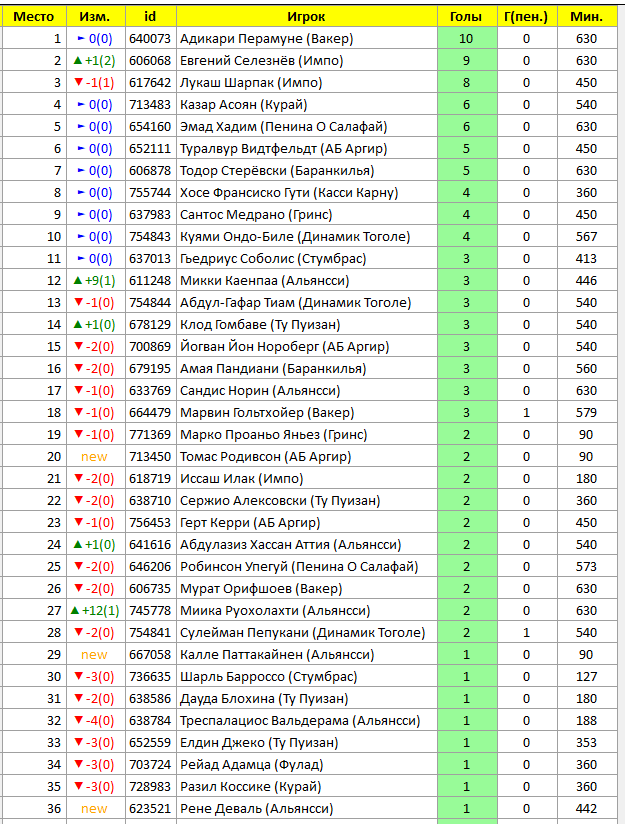Click the 'Г(пен.)' column header
This screenshot has width=625, height=824.
coord(526,17)
